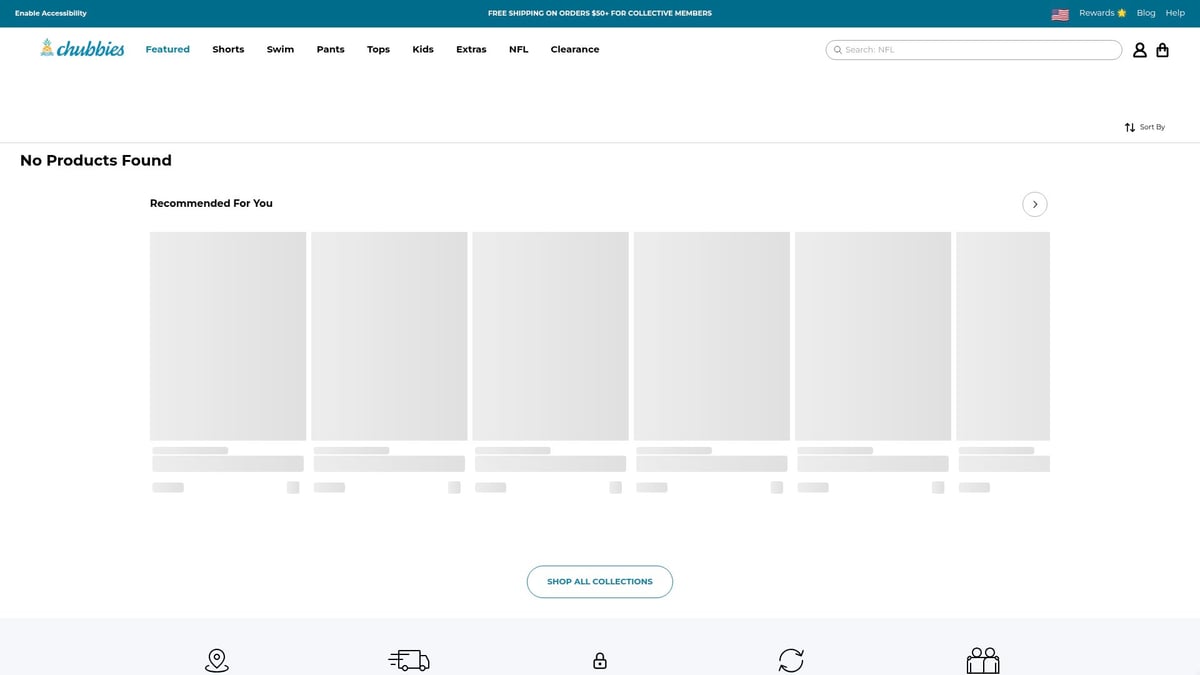The height and width of the screenshot is (675, 1200).
Task: Click the padlock secure icon
Action: [x=600, y=660]
